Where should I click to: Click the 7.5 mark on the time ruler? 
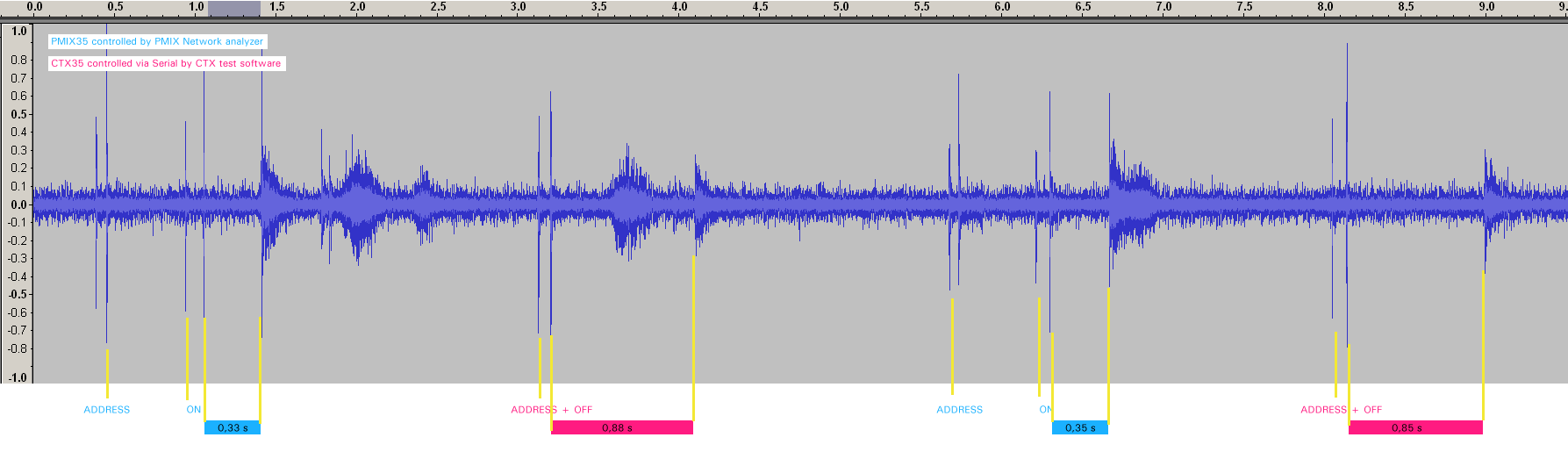pyautogui.click(x=1245, y=7)
